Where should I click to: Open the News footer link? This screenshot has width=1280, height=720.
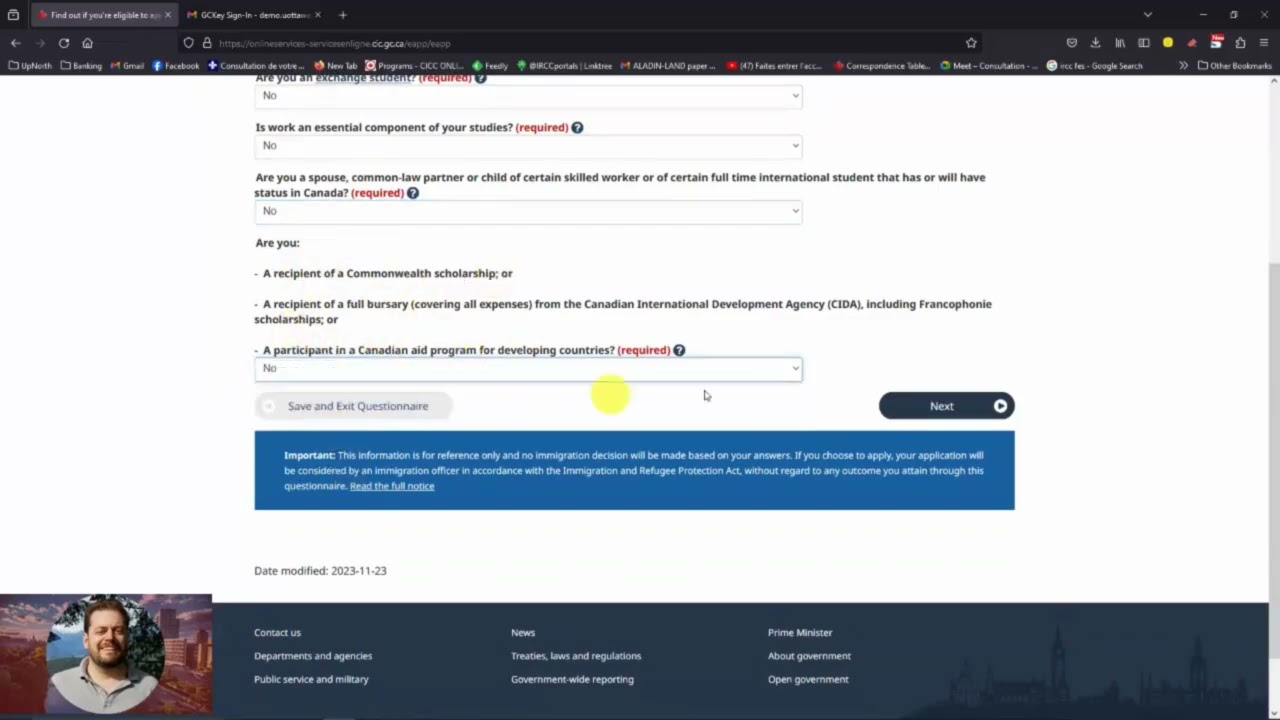523,633
